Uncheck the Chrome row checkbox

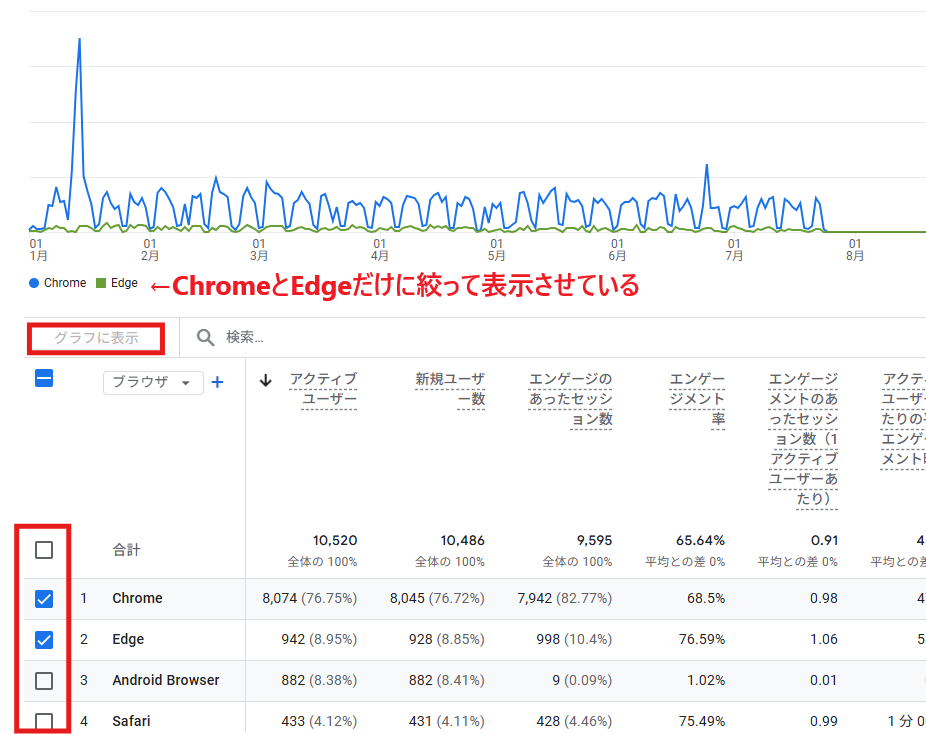point(44,597)
